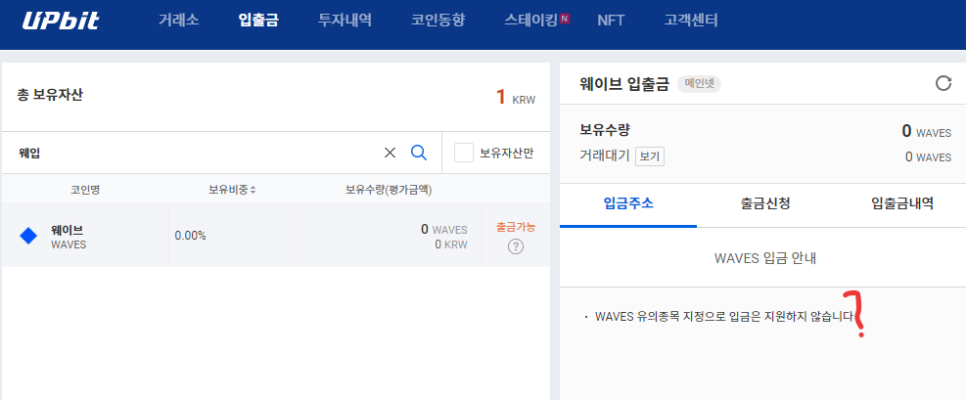Open the 투자내역 menu
Screen dimensions: 966x400
click(x=345, y=20)
